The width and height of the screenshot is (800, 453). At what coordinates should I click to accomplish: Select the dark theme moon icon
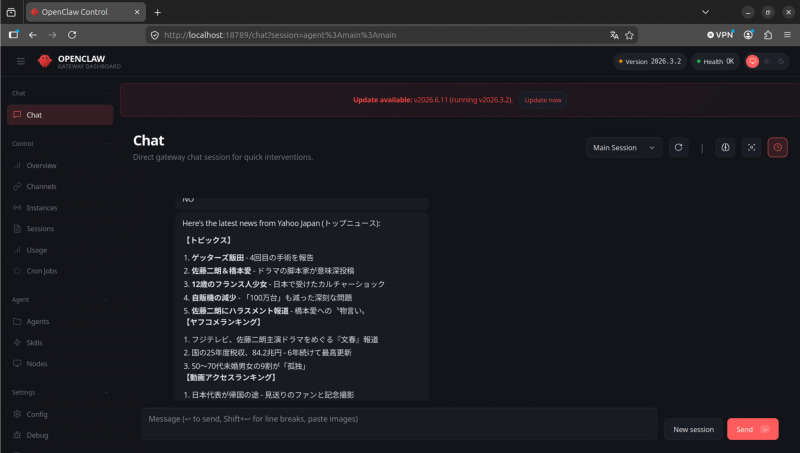point(781,61)
